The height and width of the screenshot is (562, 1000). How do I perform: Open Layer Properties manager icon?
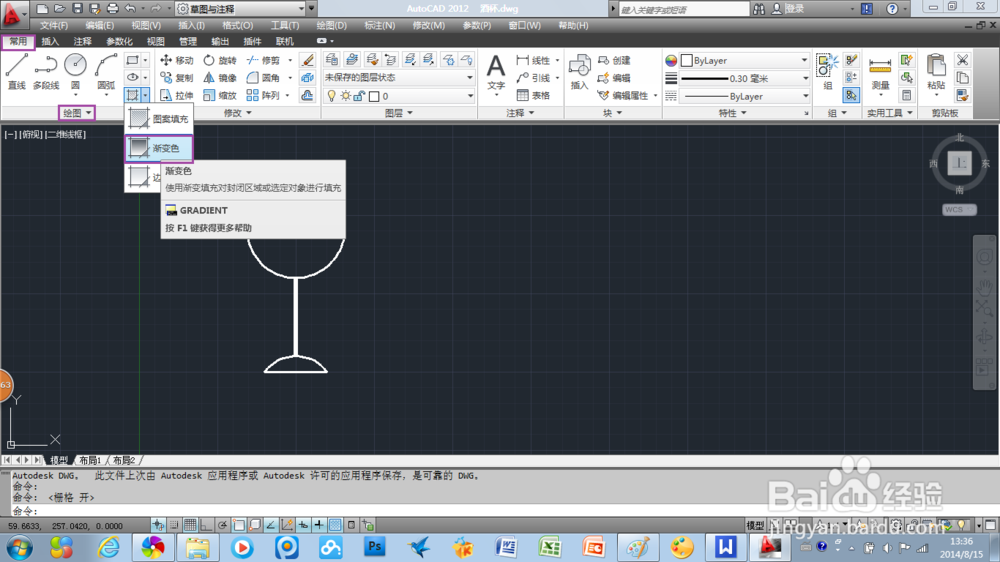point(331,60)
